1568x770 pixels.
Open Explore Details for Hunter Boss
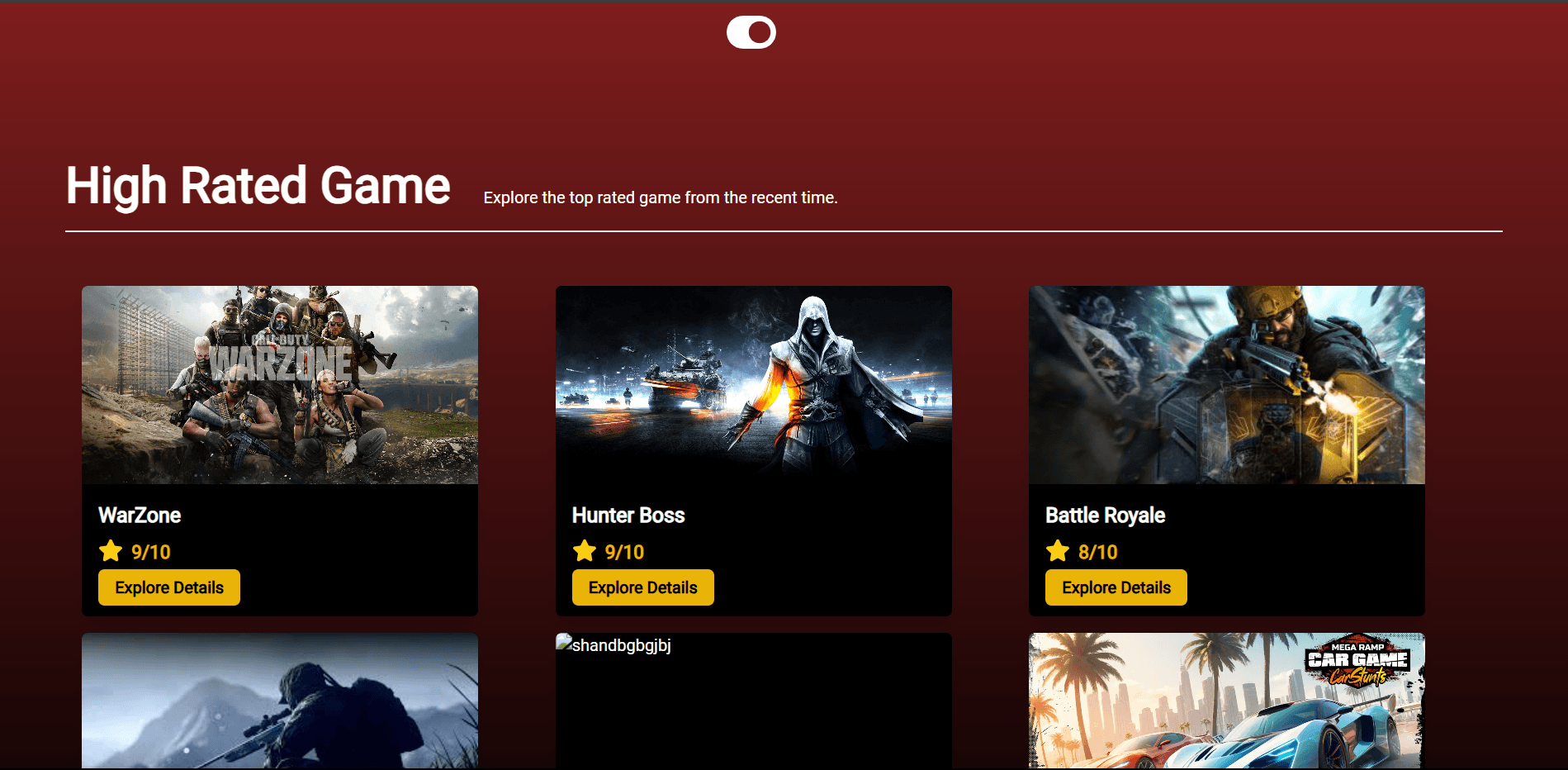(643, 587)
